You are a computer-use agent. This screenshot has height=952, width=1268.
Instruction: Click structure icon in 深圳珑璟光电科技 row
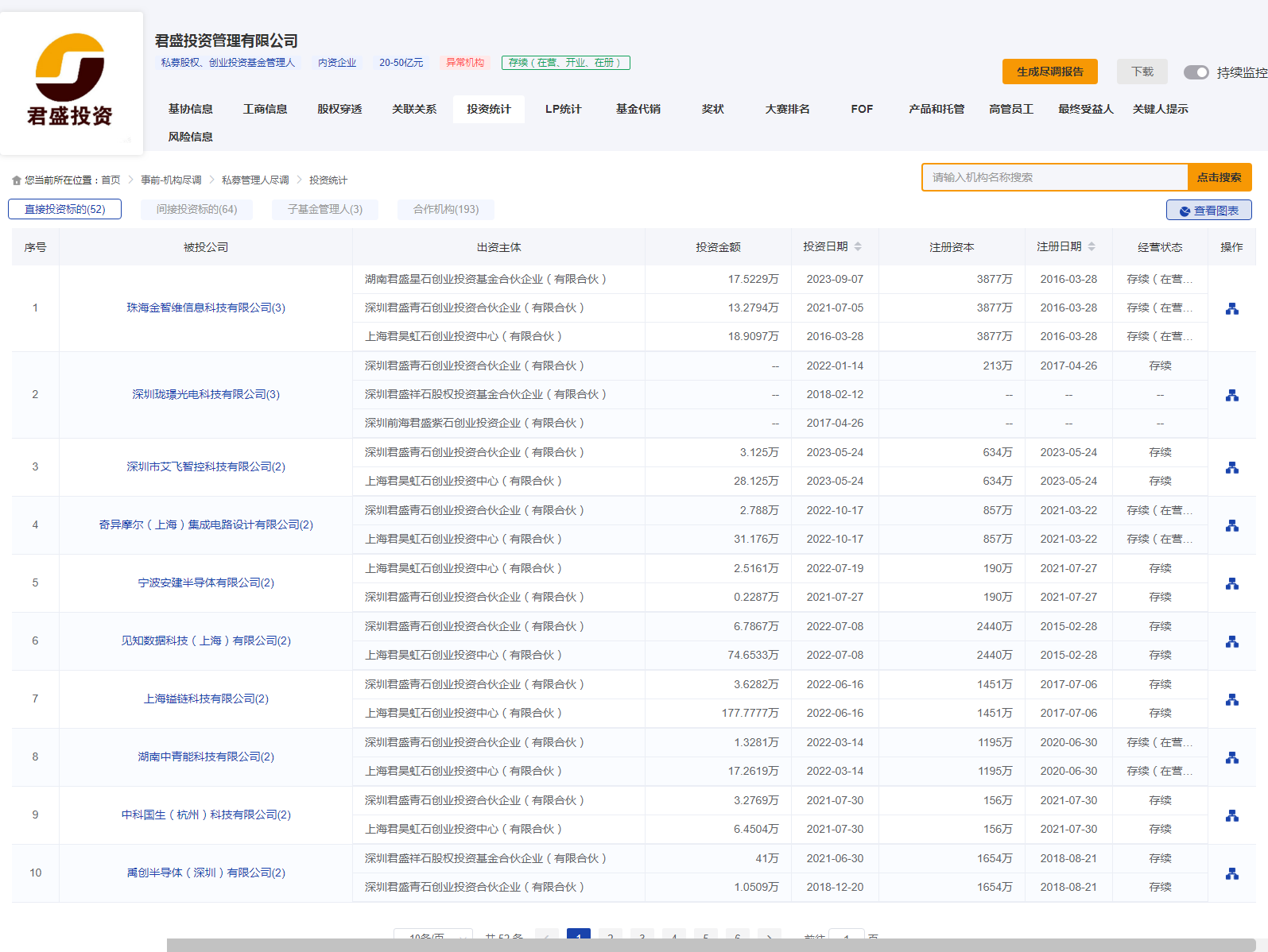[x=1231, y=395]
